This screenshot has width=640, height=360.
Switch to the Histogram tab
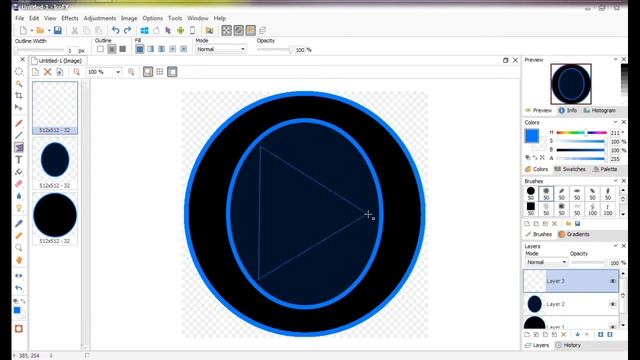point(599,111)
